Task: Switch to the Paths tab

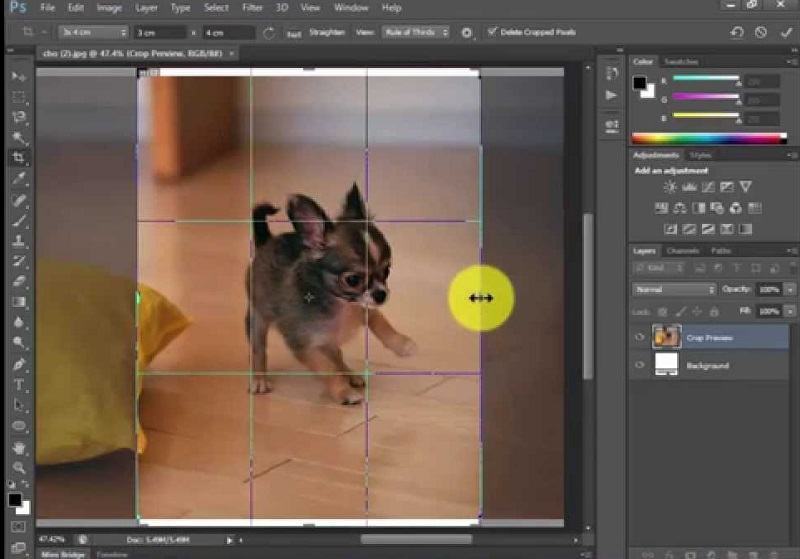Action: tap(721, 250)
